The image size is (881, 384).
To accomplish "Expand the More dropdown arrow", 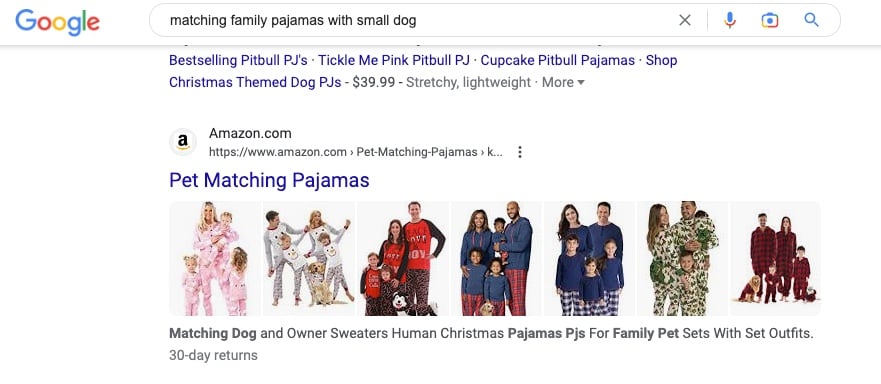I will [580, 83].
